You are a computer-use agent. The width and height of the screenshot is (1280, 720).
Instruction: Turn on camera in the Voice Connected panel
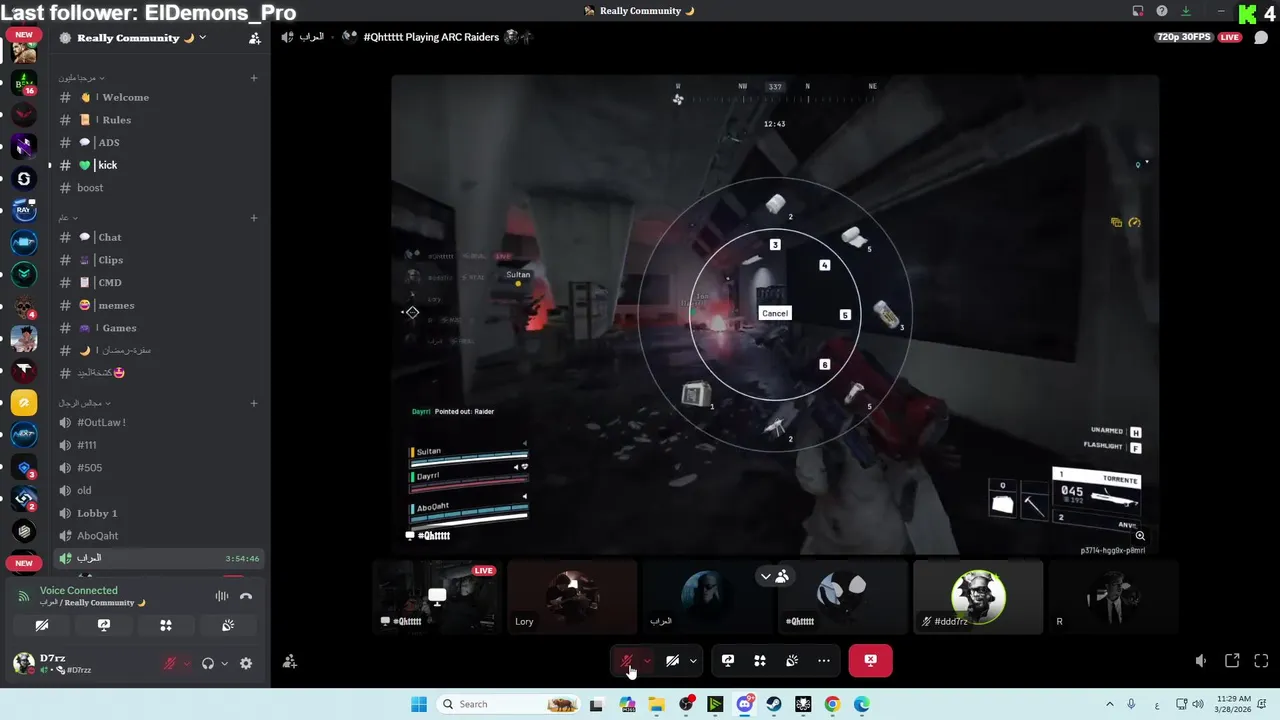coord(42,625)
